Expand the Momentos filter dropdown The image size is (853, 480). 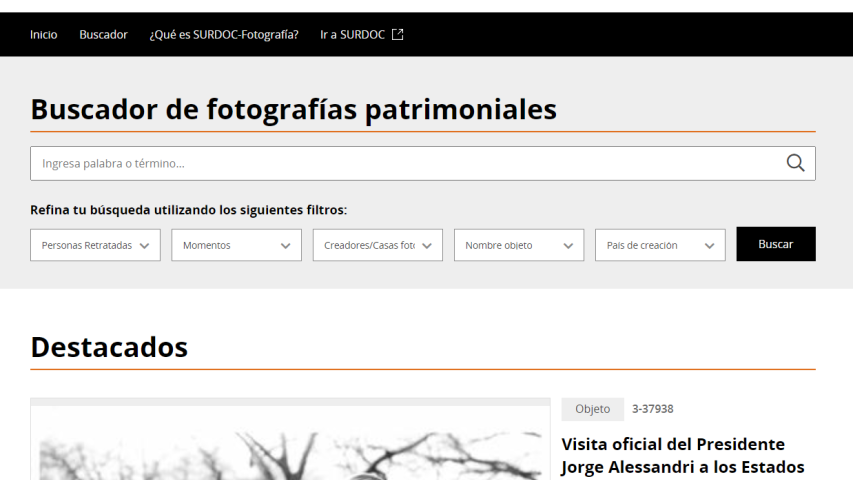point(237,245)
